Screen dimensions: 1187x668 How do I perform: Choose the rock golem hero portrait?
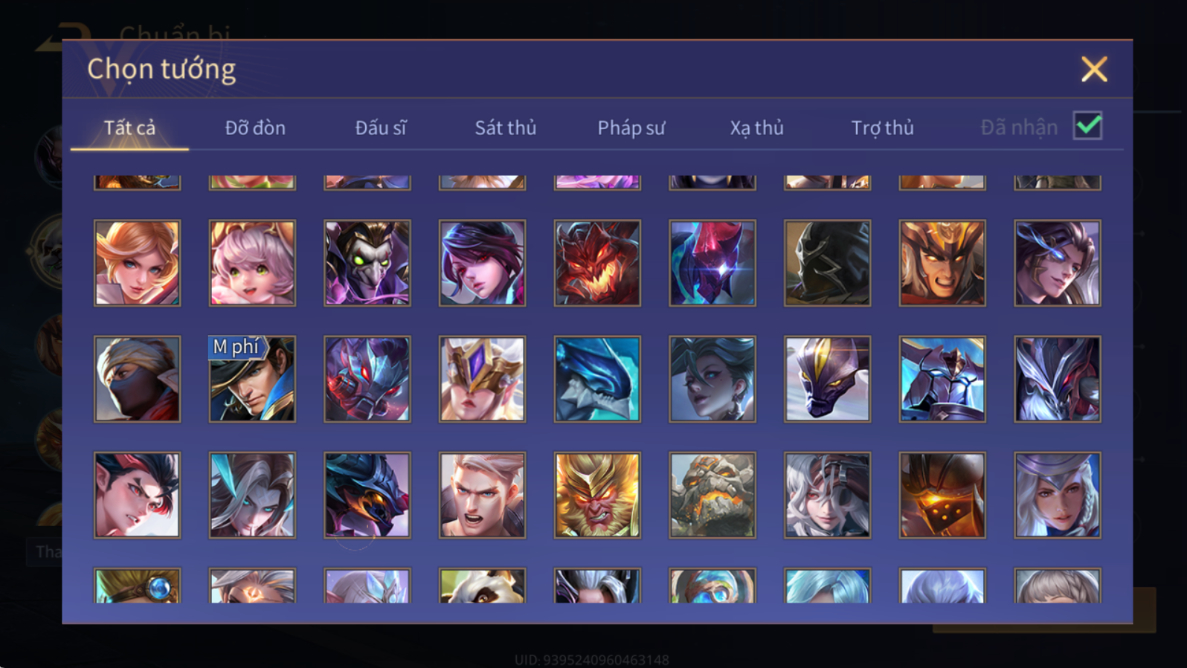coord(712,495)
